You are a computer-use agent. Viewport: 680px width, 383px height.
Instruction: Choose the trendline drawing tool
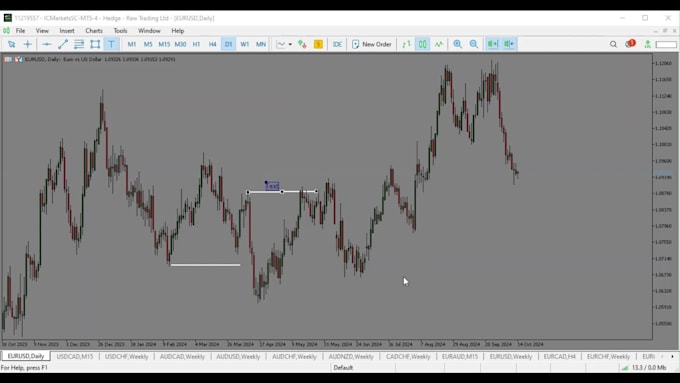click(63, 44)
